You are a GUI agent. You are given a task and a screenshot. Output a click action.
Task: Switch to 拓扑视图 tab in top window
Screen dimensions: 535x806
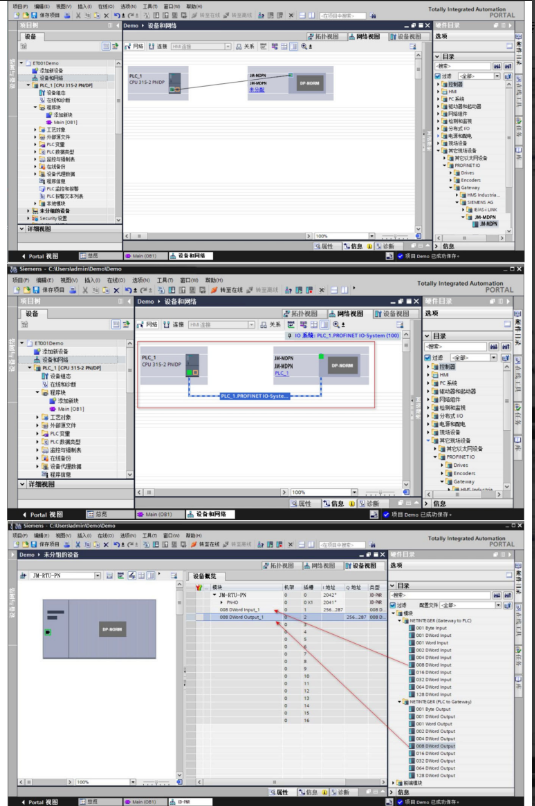323,36
